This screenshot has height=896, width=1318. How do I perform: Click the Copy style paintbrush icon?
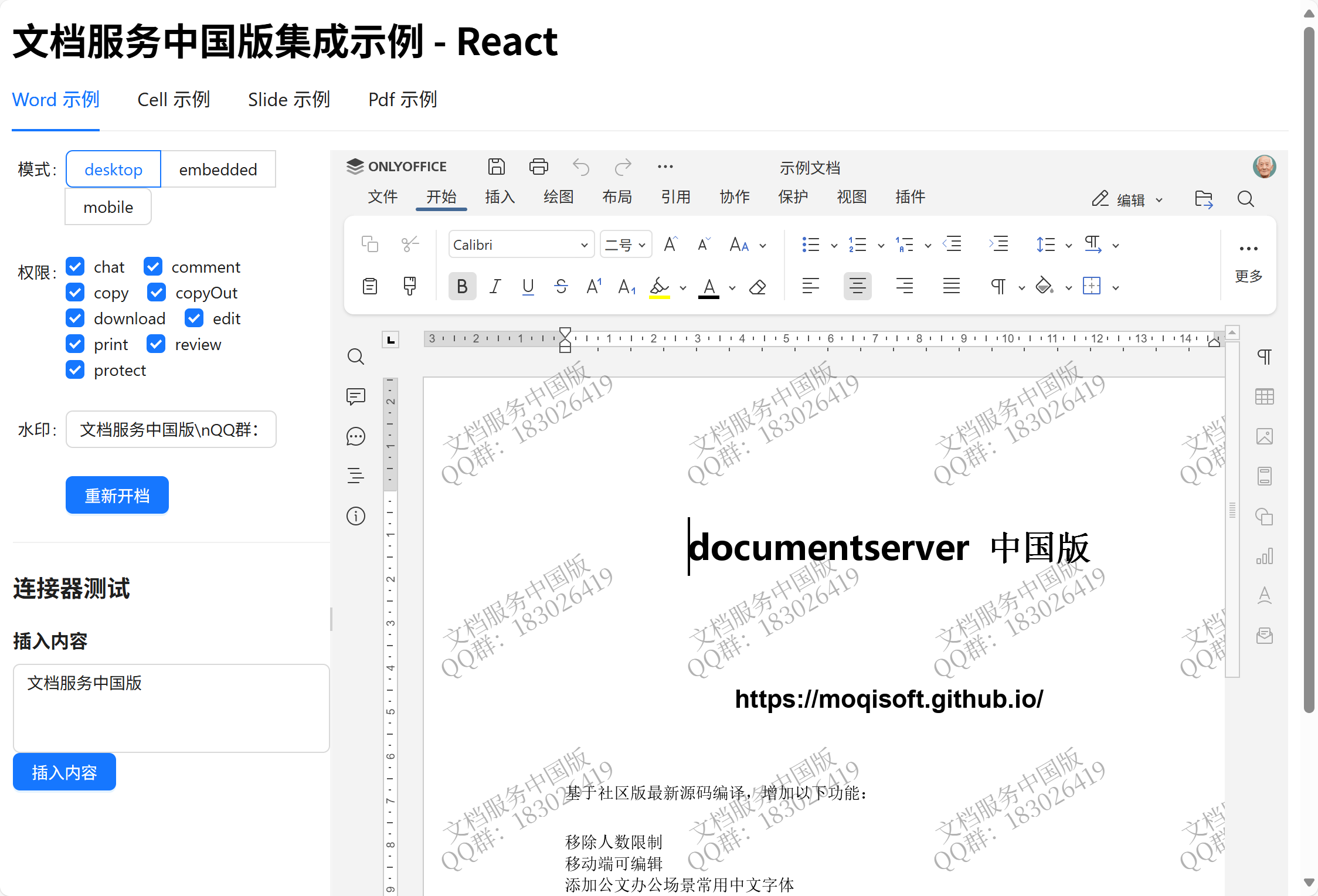410,286
